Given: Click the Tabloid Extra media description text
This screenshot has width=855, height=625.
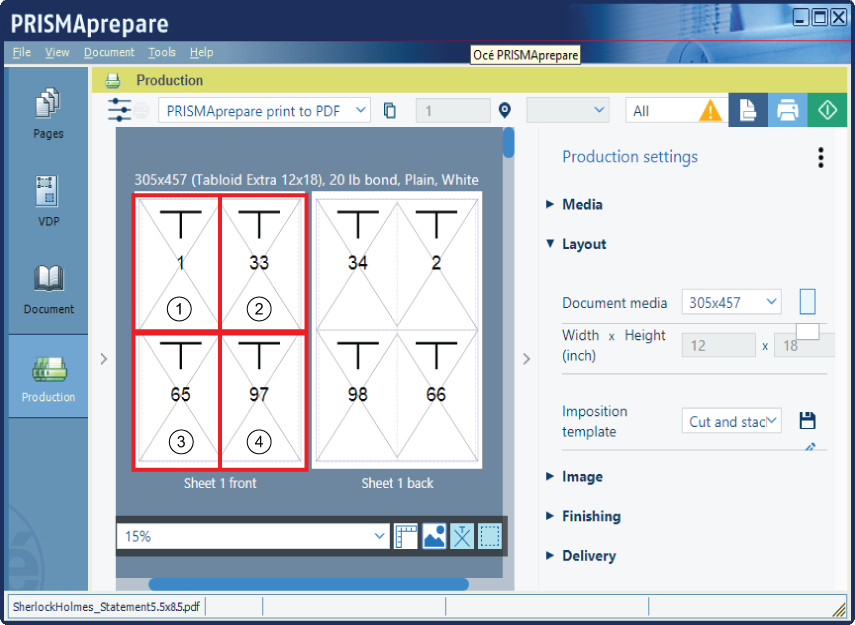Looking at the screenshot, I should coord(306,180).
